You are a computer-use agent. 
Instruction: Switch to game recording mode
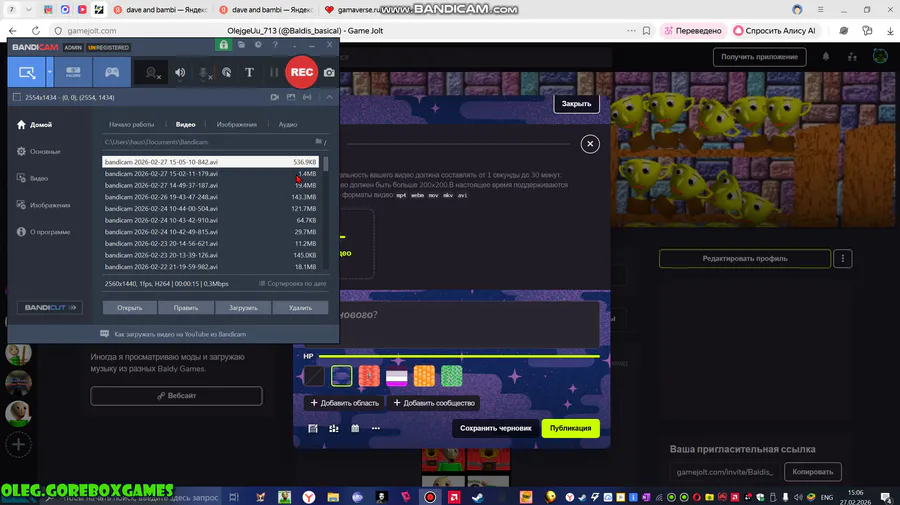pyautogui.click(x=112, y=72)
